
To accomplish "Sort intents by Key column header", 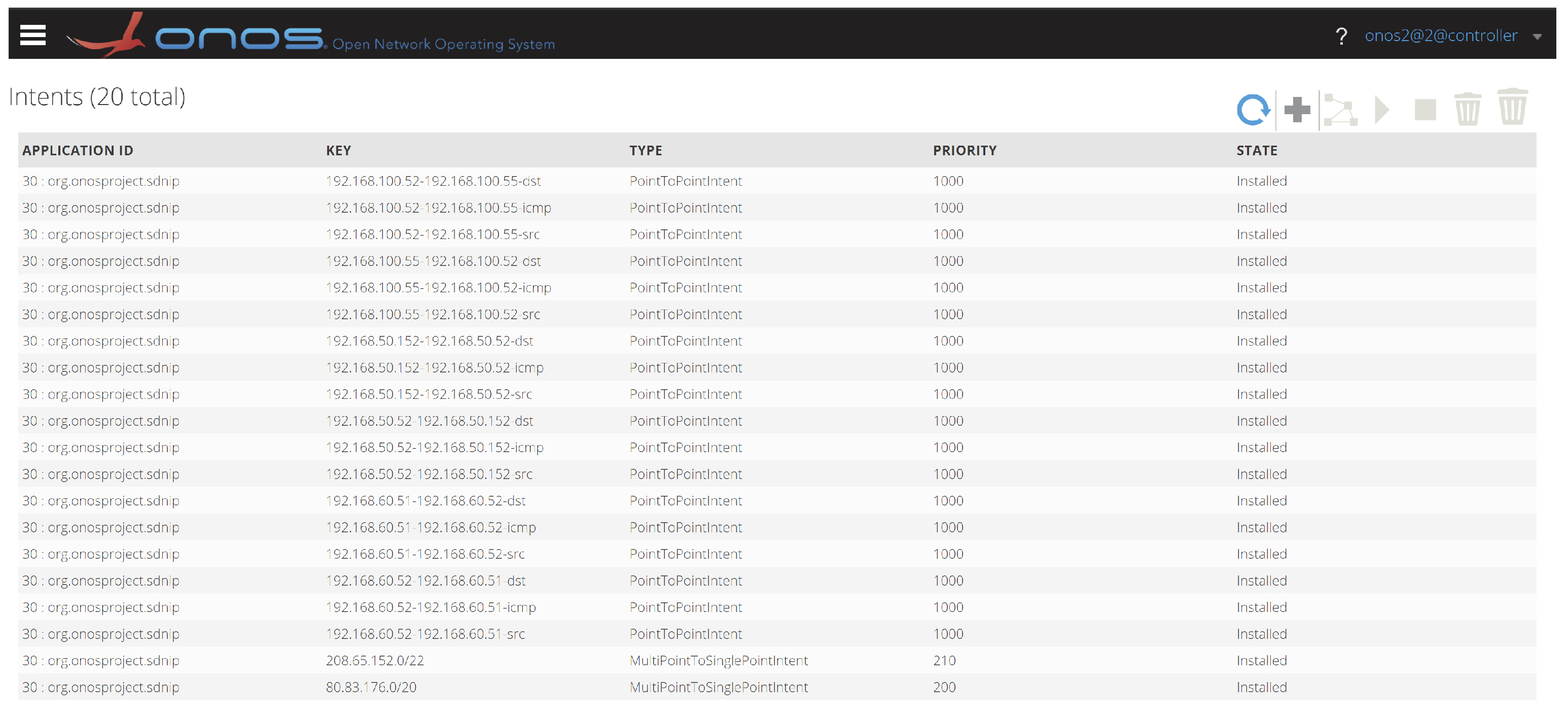I will click(338, 151).
